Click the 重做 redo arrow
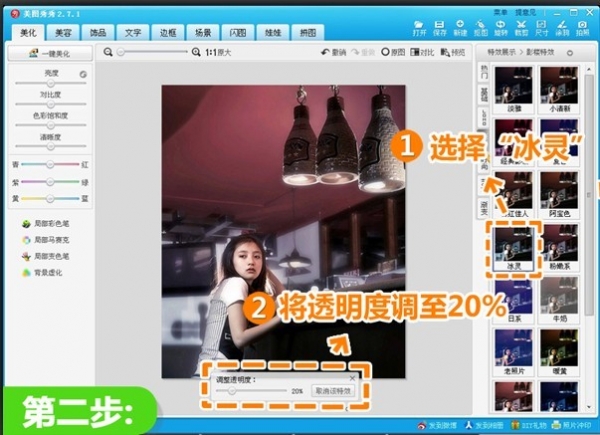 point(362,52)
